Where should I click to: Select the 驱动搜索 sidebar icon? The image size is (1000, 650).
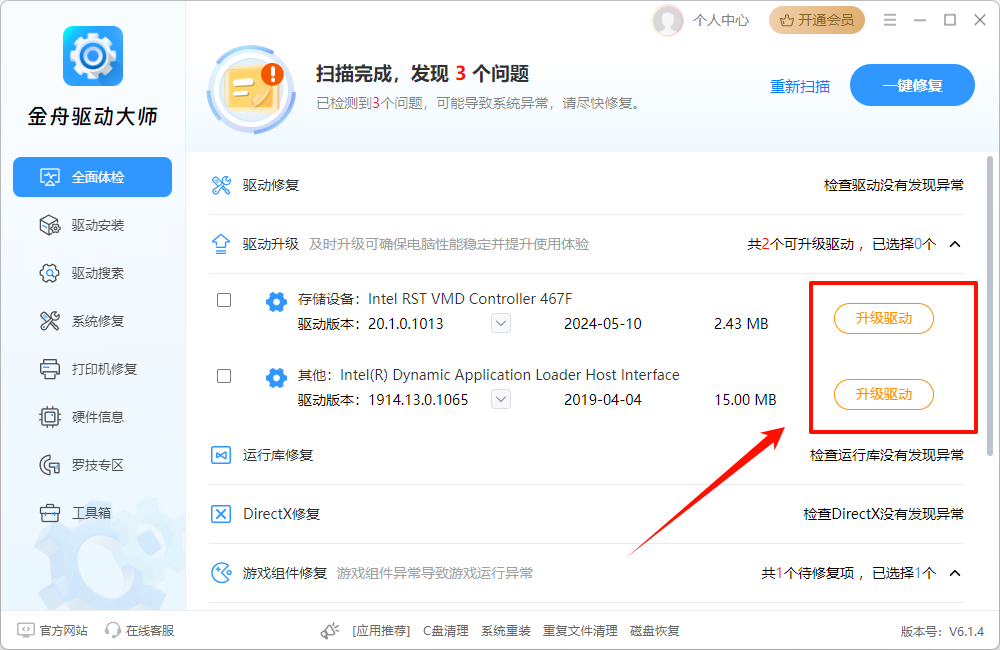tap(92, 273)
